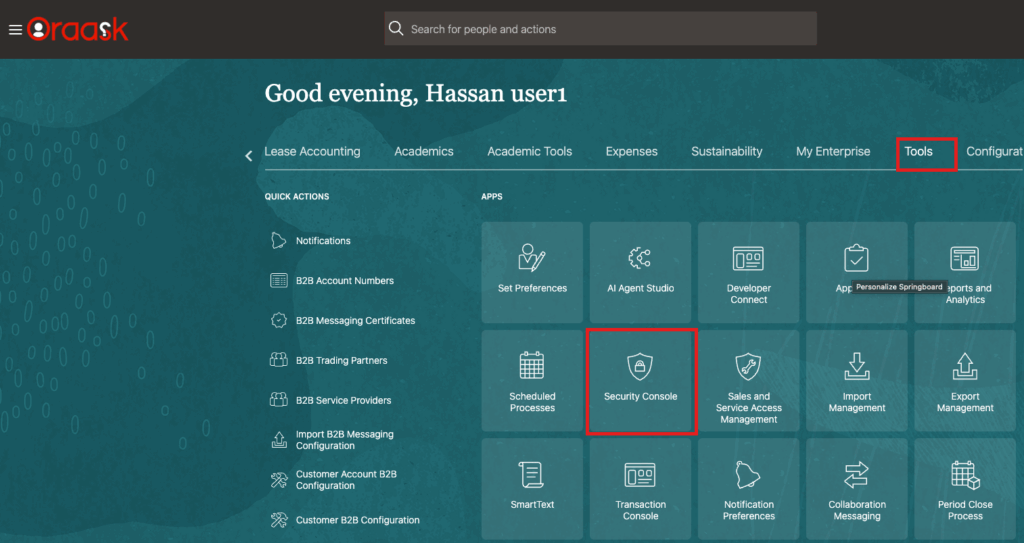Open Customer Account B2B Configuration link
The width and height of the screenshot is (1024, 543).
tap(346, 480)
